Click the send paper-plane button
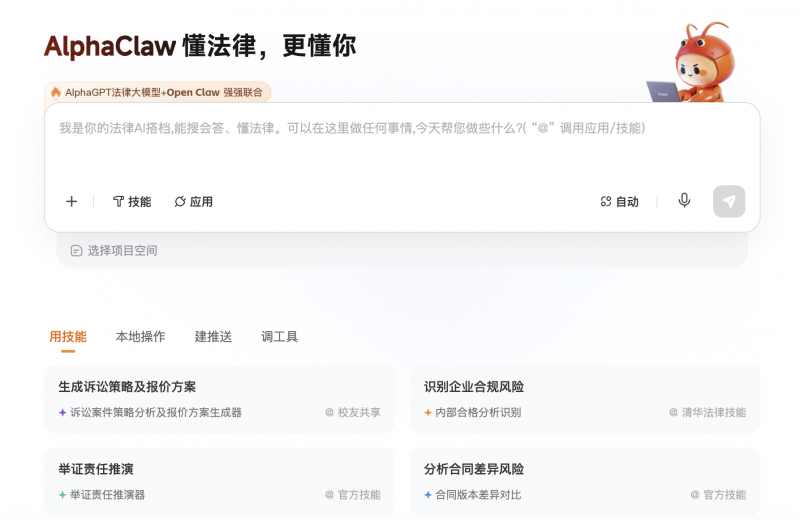The image size is (800, 520). pos(729,201)
